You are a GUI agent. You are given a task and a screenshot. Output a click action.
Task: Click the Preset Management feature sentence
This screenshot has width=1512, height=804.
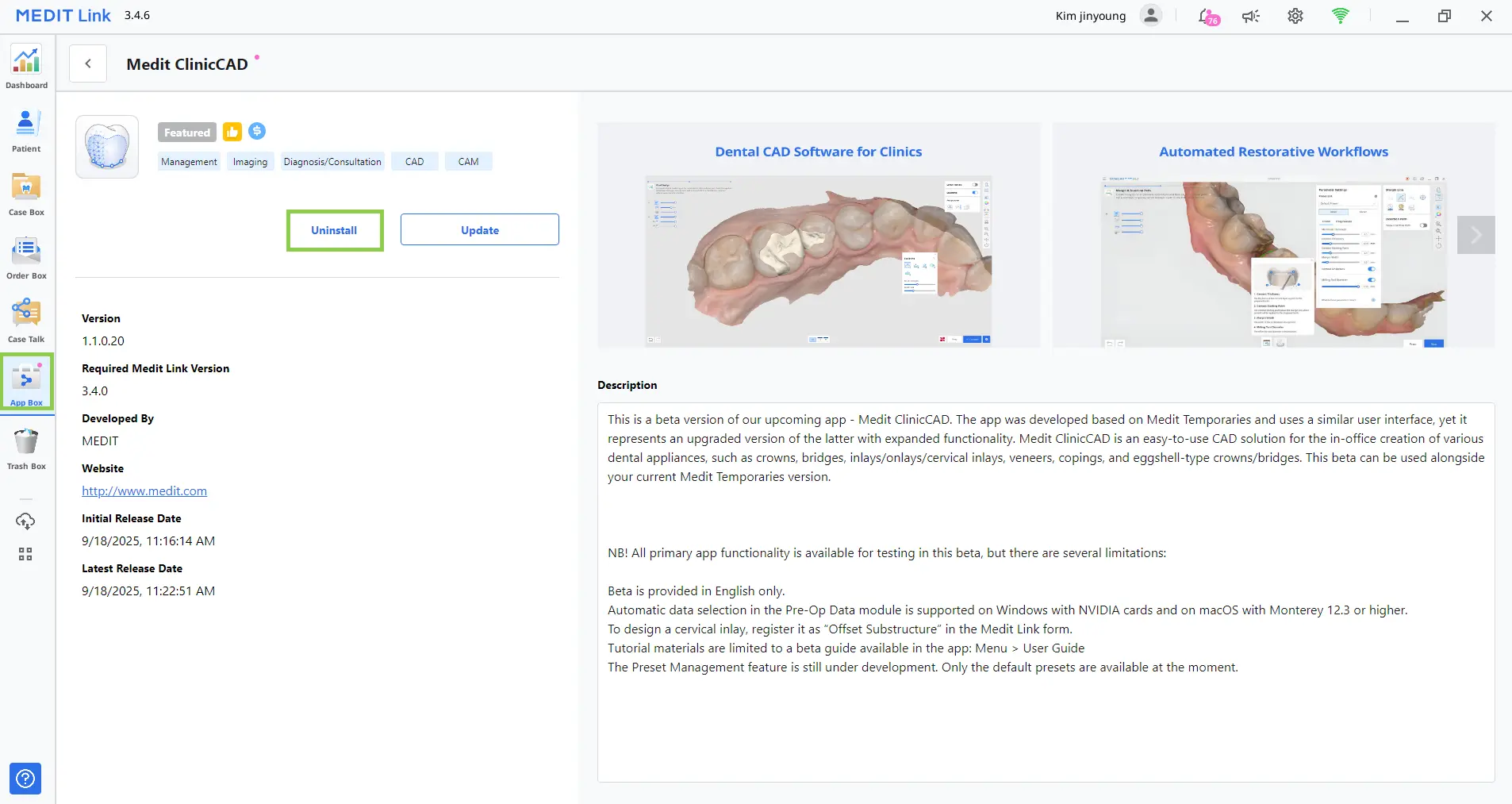[x=923, y=667]
